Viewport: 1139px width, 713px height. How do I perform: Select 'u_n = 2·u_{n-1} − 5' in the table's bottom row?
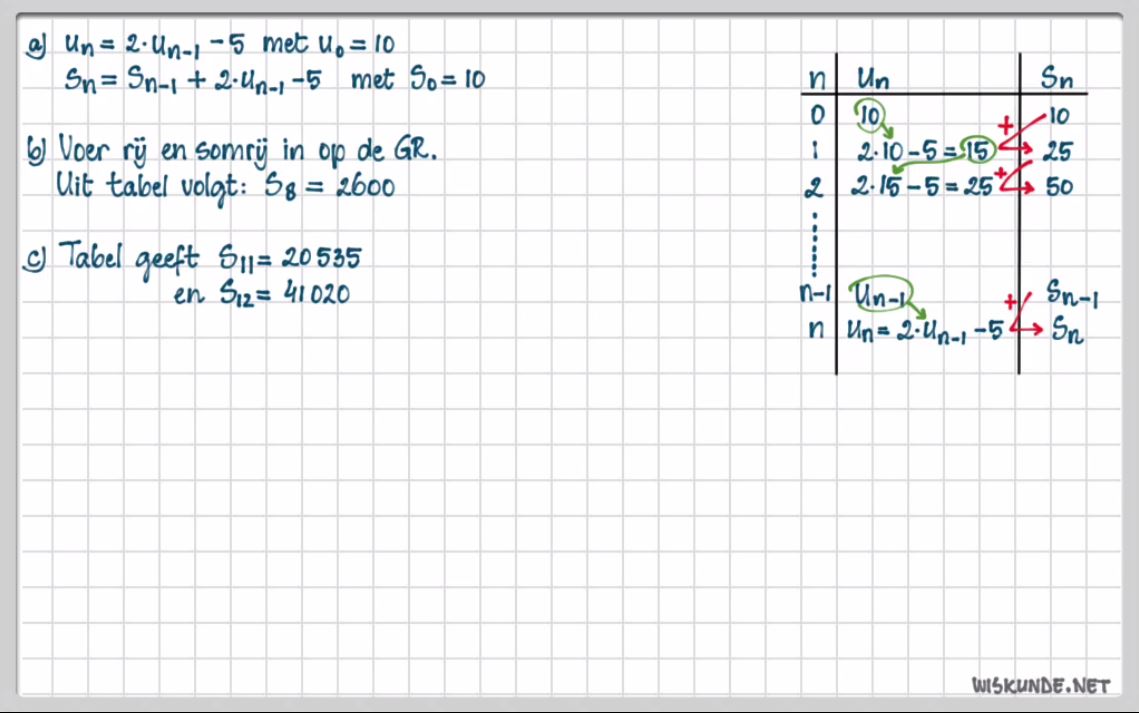point(925,331)
